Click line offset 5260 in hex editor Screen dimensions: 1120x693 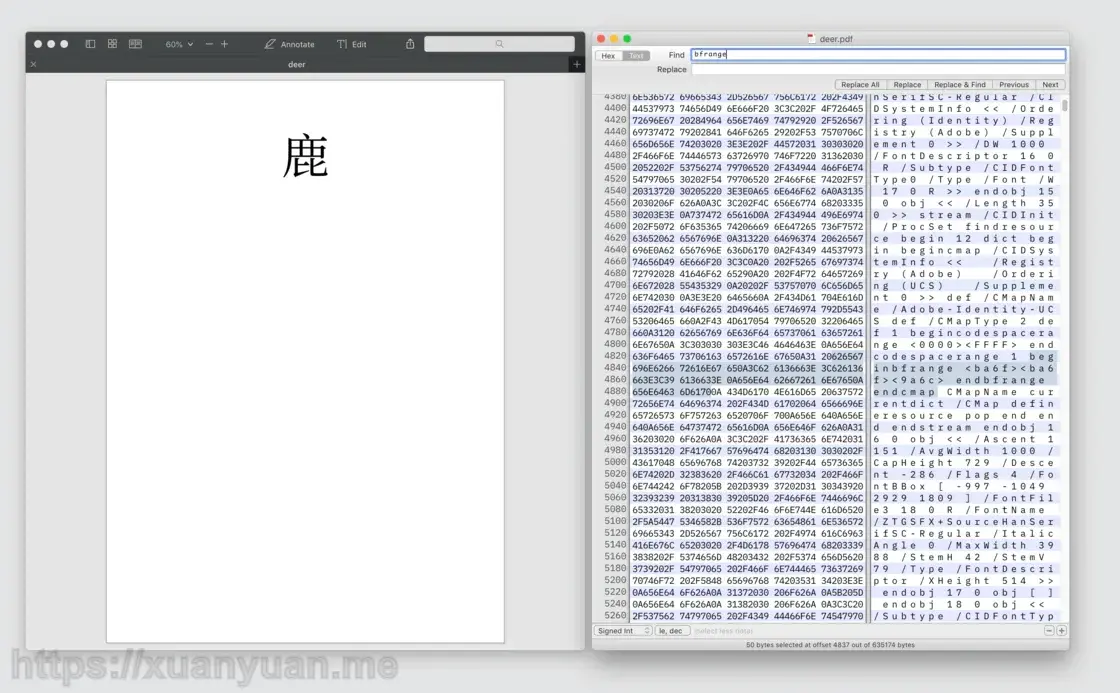tap(615, 616)
